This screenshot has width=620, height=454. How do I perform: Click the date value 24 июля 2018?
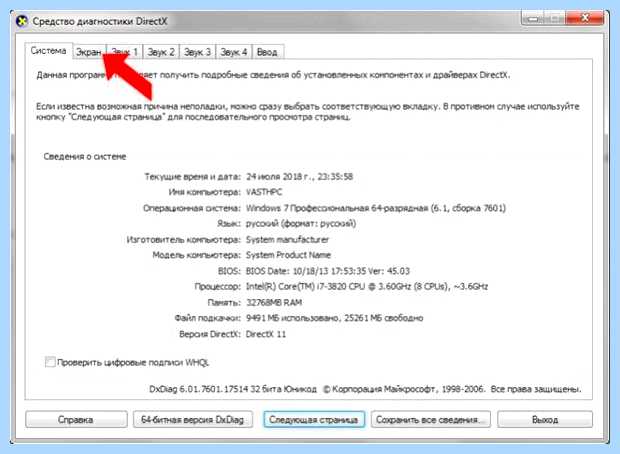[x=299, y=176]
